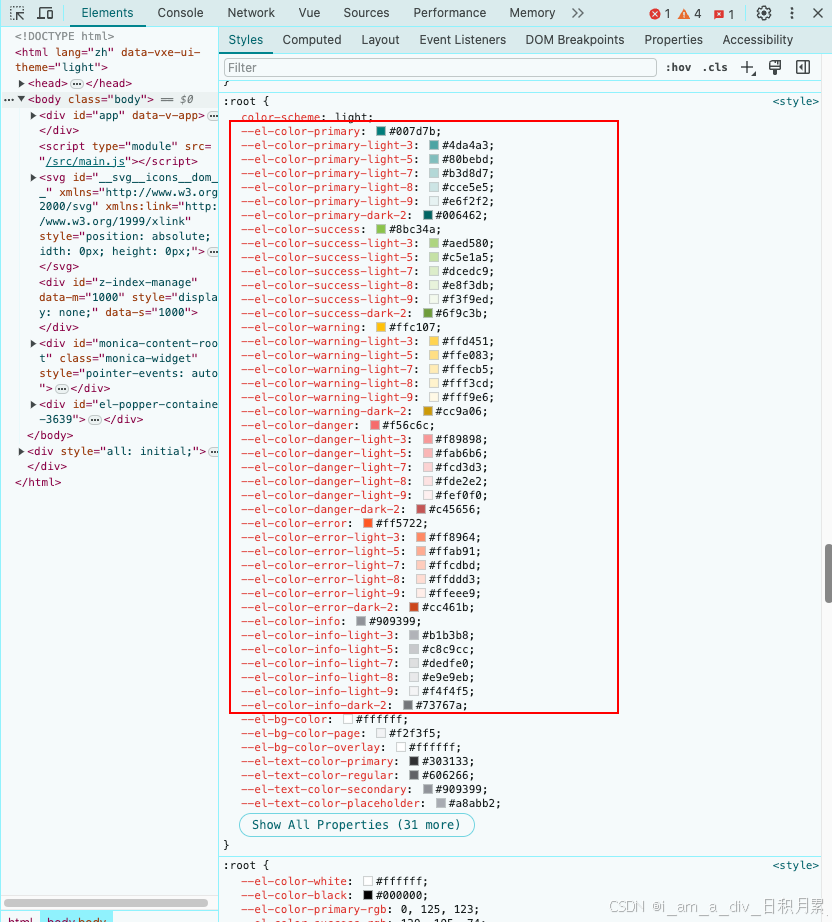Expand the el-popper-container div node
Viewport: 832px width, 922px height.
(x=34, y=405)
